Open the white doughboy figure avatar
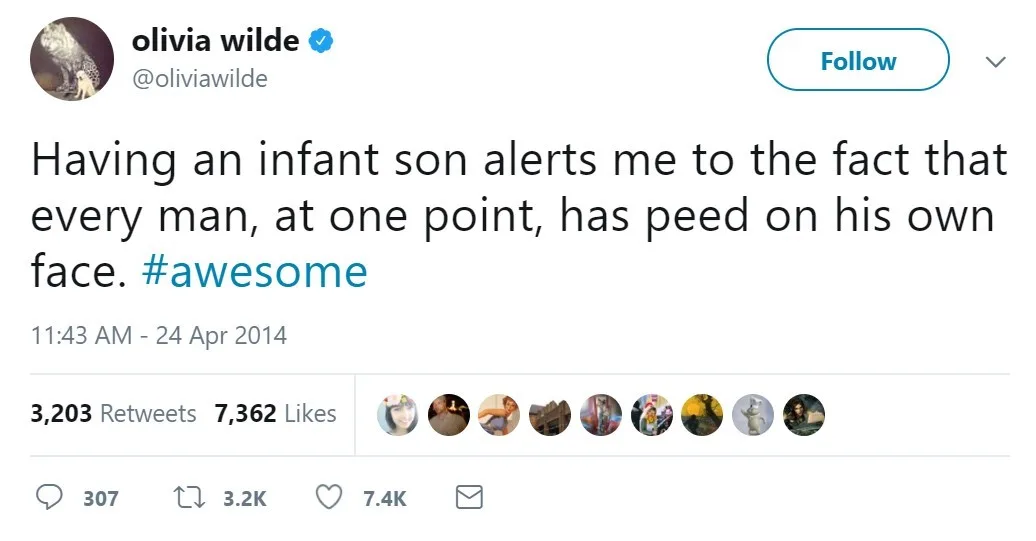The height and width of the screenshot is (541, 1036). pyautogui.click(x=753, y=415)
